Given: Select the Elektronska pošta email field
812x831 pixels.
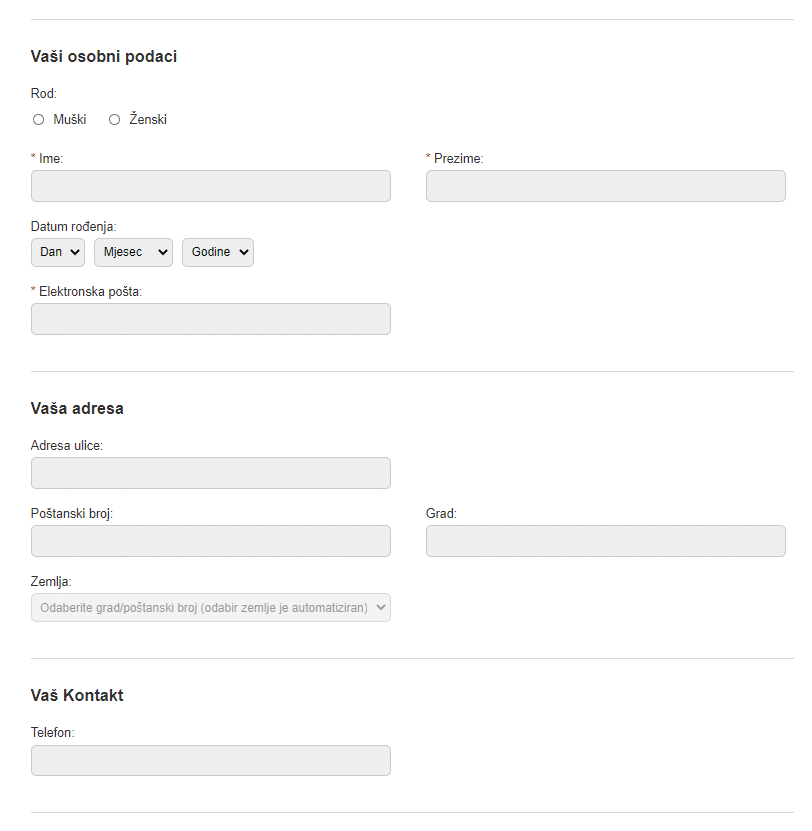Looking at the screenshot, I should coord(211,319).
